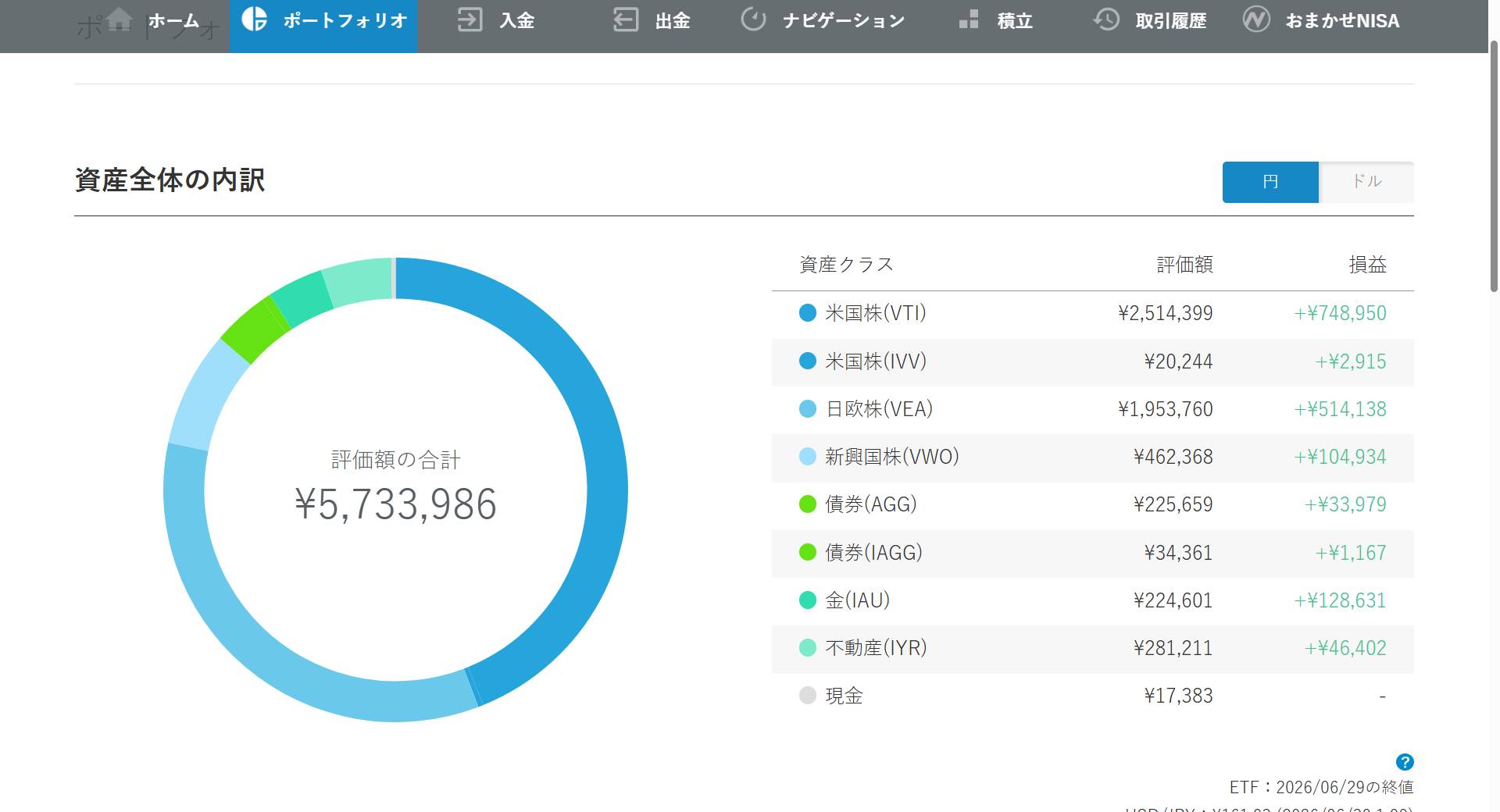Click the おまかせNISA N logo icon
The height and width of the screenshot is (812, 1500).
click(x=1256, y=20)
